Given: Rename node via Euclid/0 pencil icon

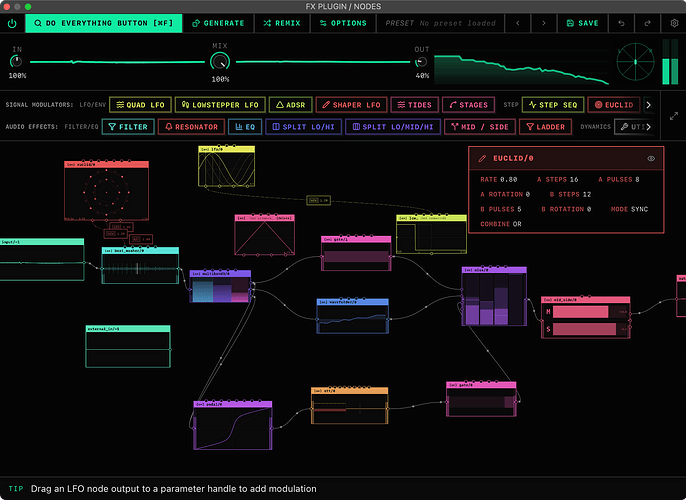Looking at the screenshot, I should pyautogui.click(x=482, y=158).
